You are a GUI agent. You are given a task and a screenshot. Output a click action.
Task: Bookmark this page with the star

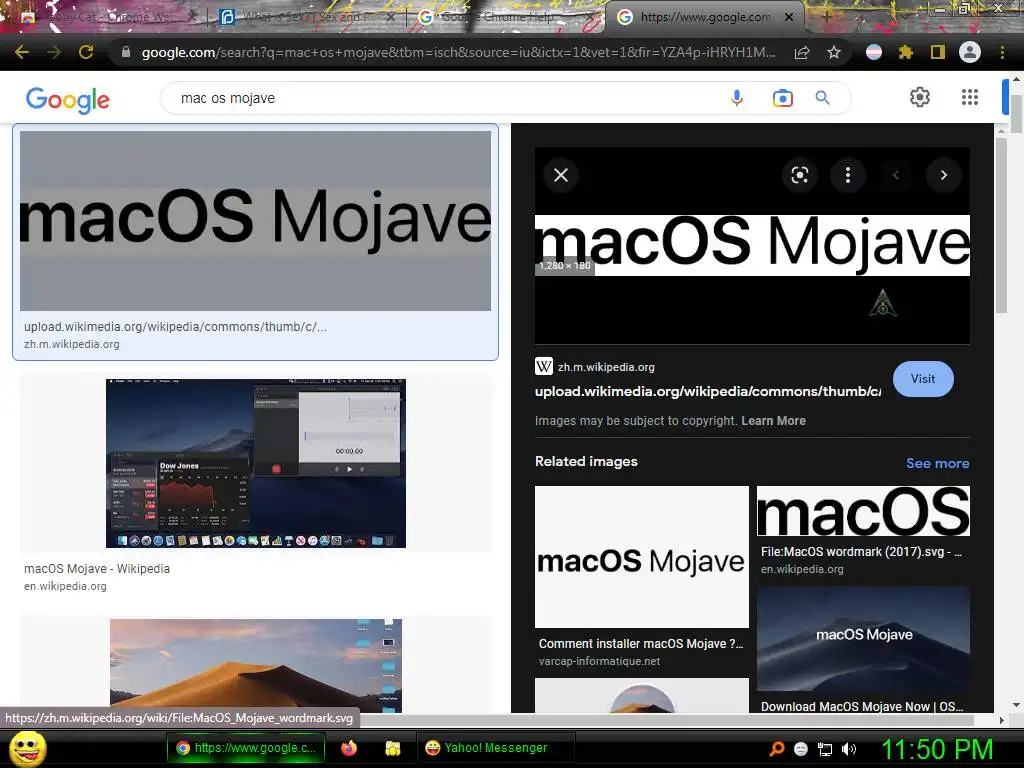click(x=834, y=52)
